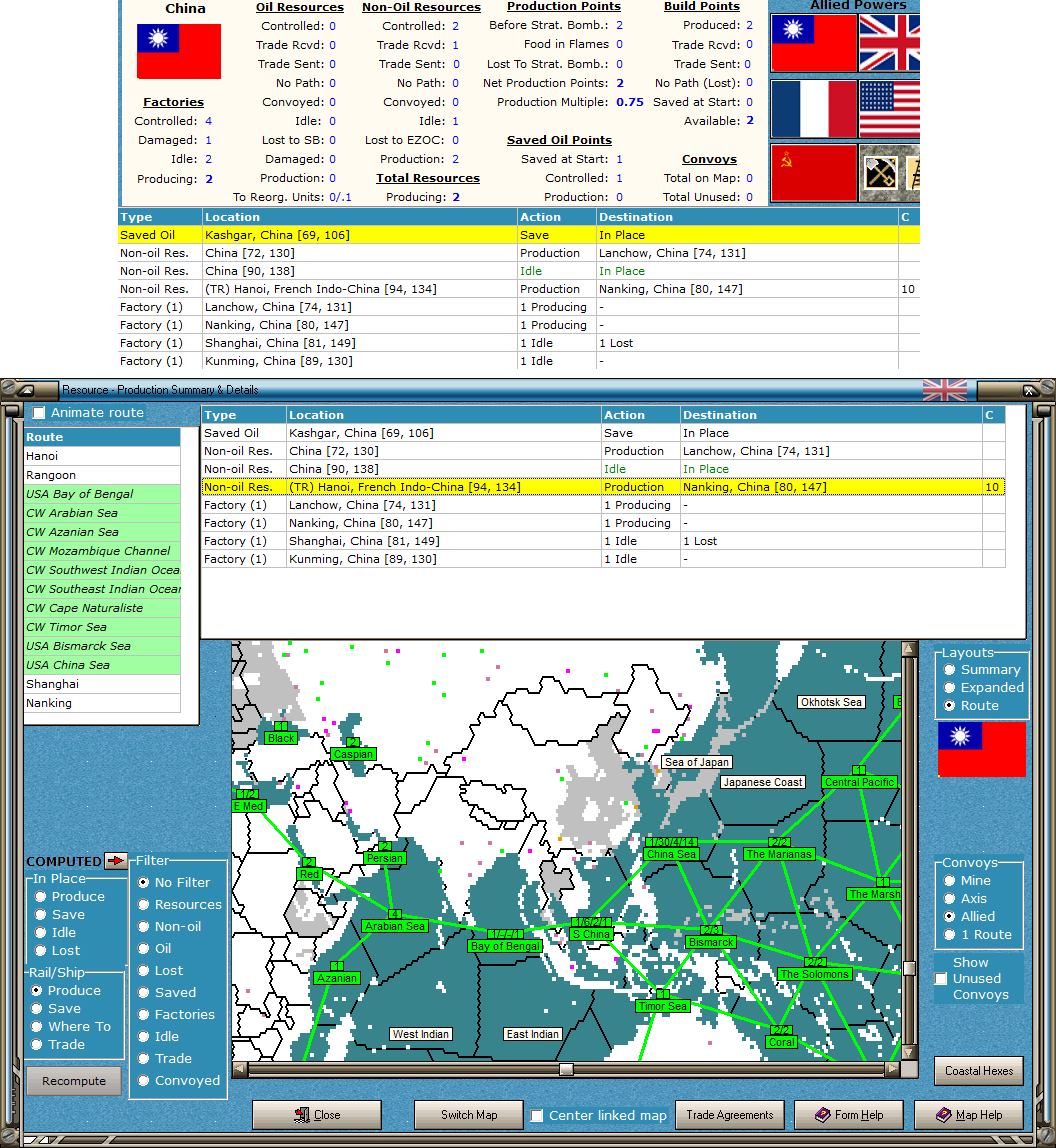The width and height of the screenshot is (1056, 1148).
Task: Tick the Center linked map checkbox
Action: coord(537,1116)
